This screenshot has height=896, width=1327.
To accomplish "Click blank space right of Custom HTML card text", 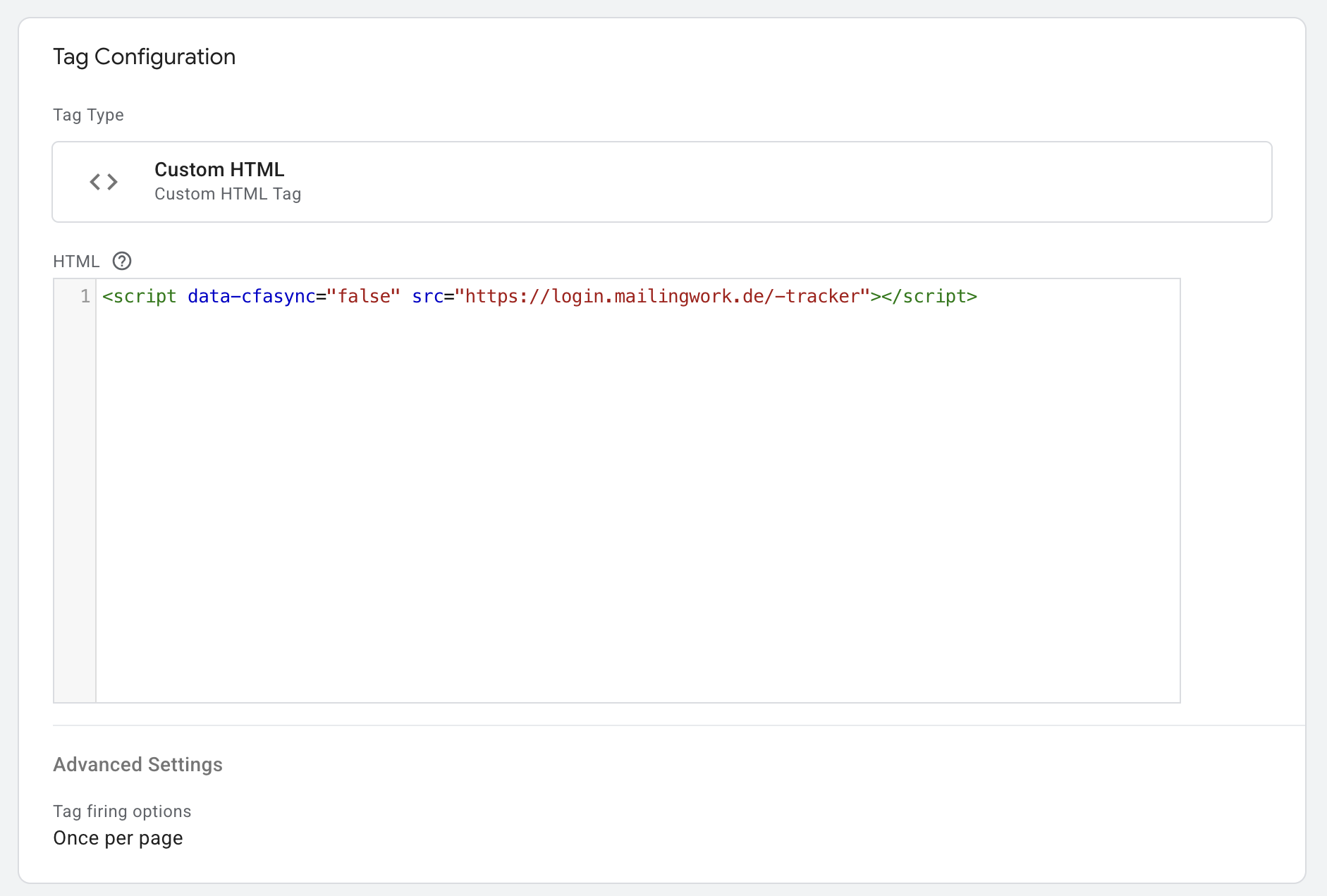I will click(776, 182).
